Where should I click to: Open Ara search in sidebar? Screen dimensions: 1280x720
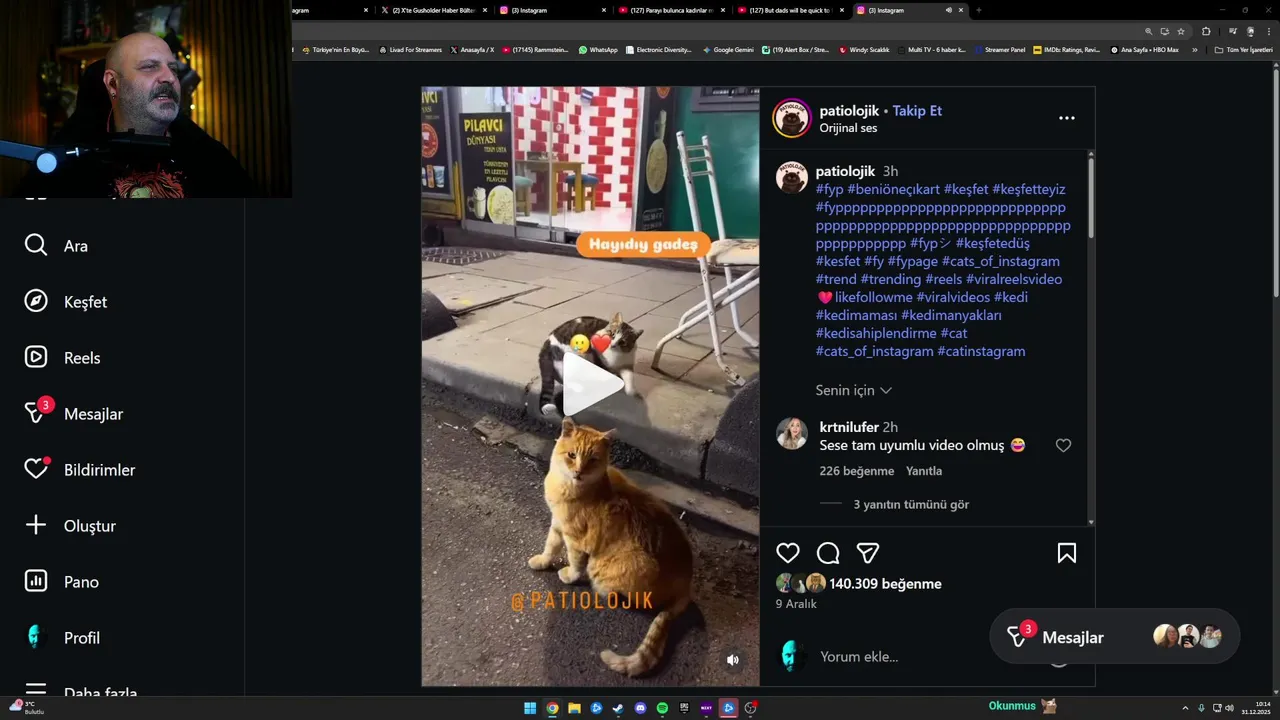56,246
